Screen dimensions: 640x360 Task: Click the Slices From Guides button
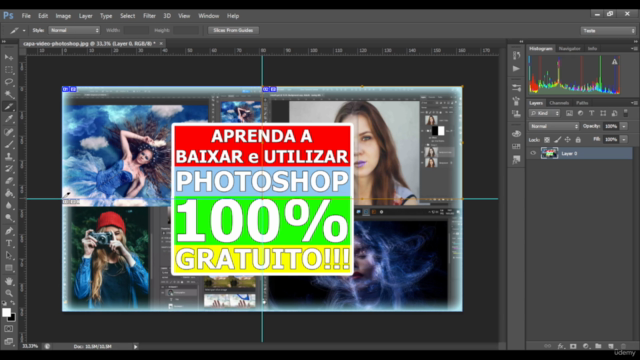pyautogui.click(x=233, y=30)
